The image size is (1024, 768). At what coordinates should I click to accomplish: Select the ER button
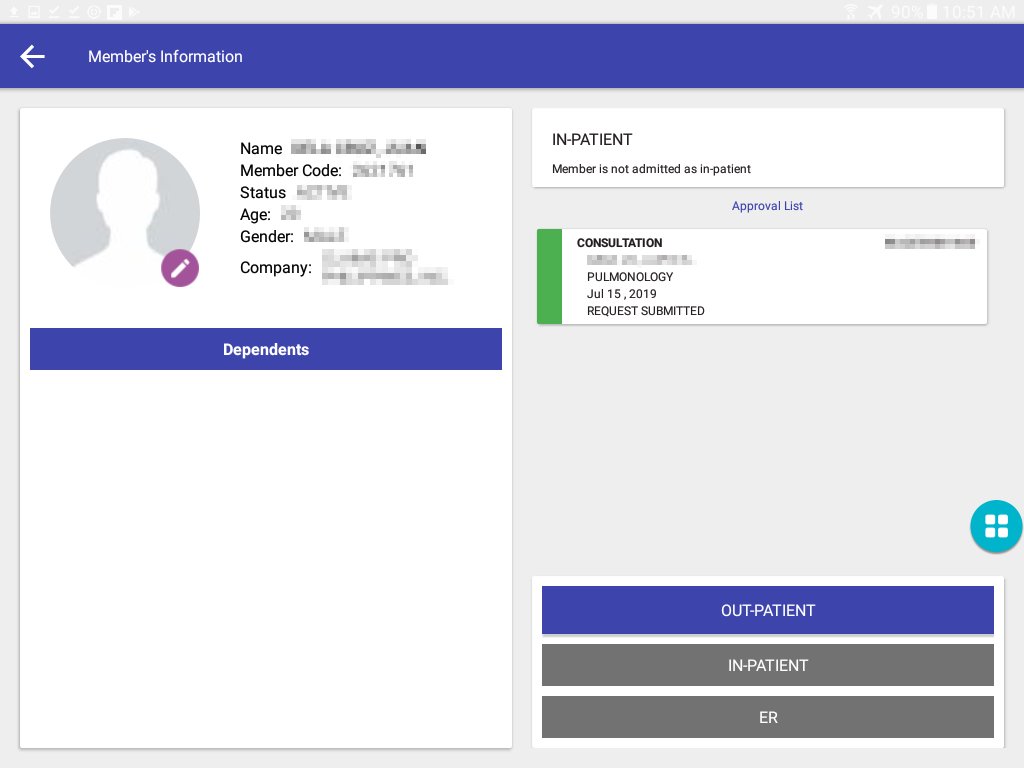coord(768,717)
